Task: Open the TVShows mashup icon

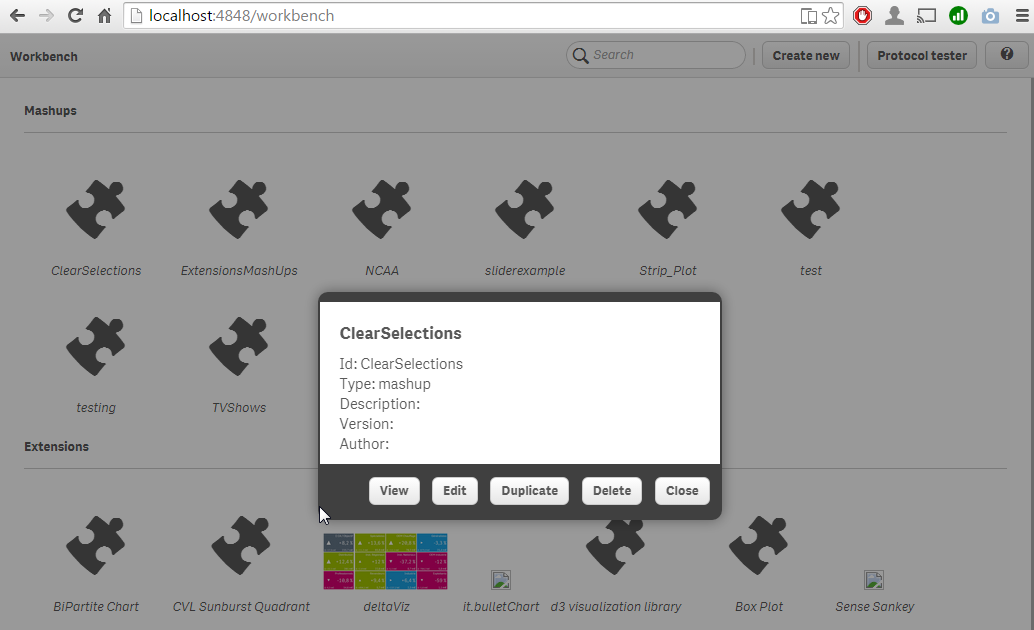Action: [239, 346]
